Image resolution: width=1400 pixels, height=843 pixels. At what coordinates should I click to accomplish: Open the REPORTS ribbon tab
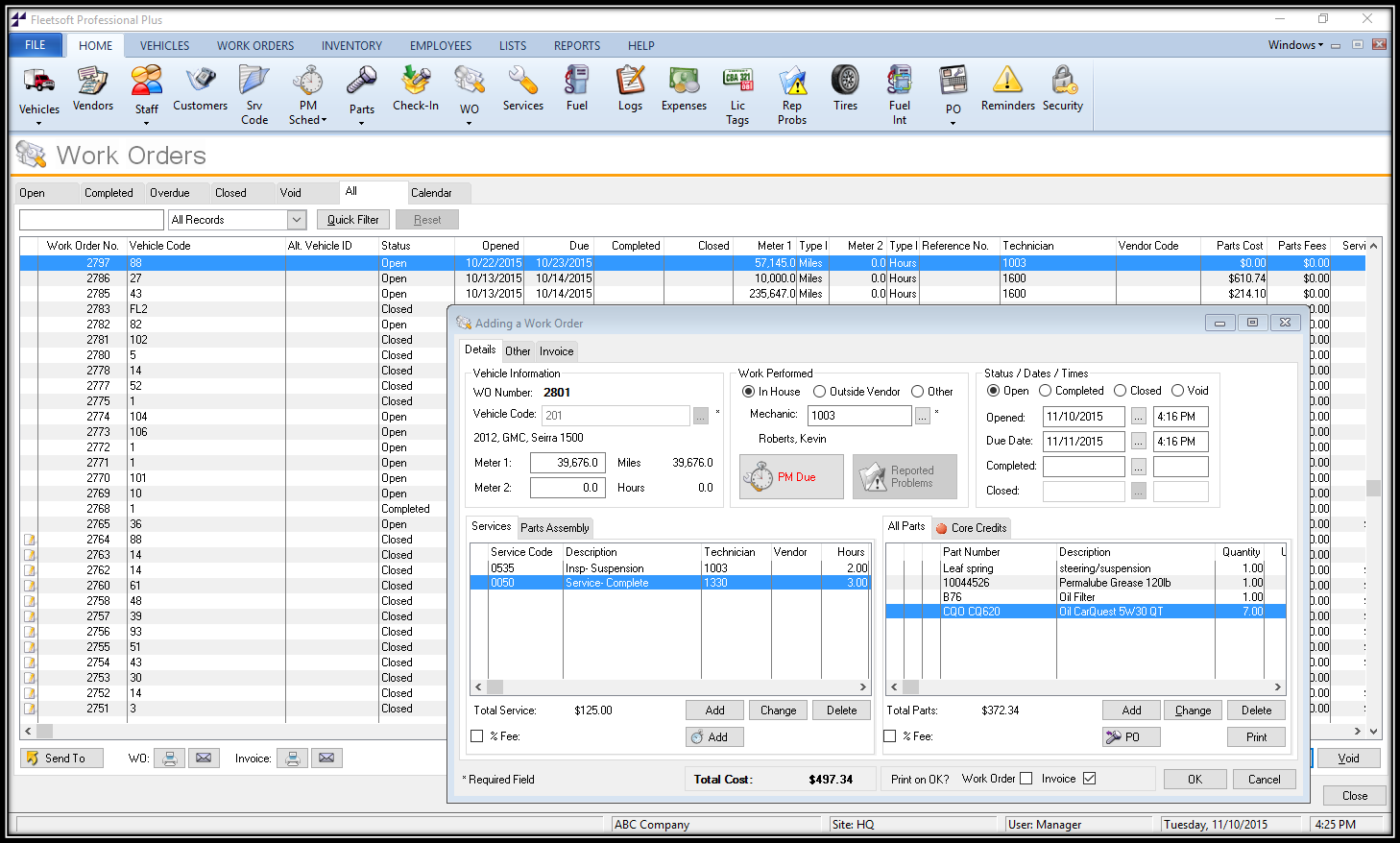tap(576, 45)
